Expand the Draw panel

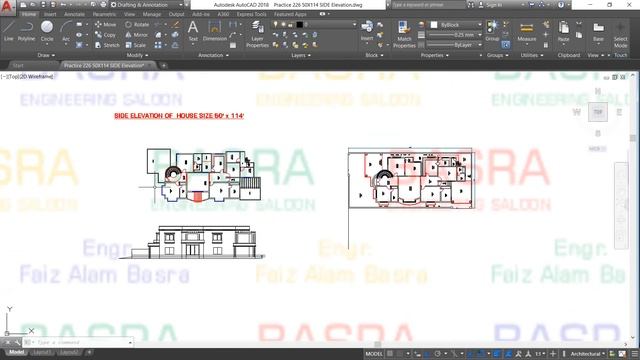coord(46,55)
